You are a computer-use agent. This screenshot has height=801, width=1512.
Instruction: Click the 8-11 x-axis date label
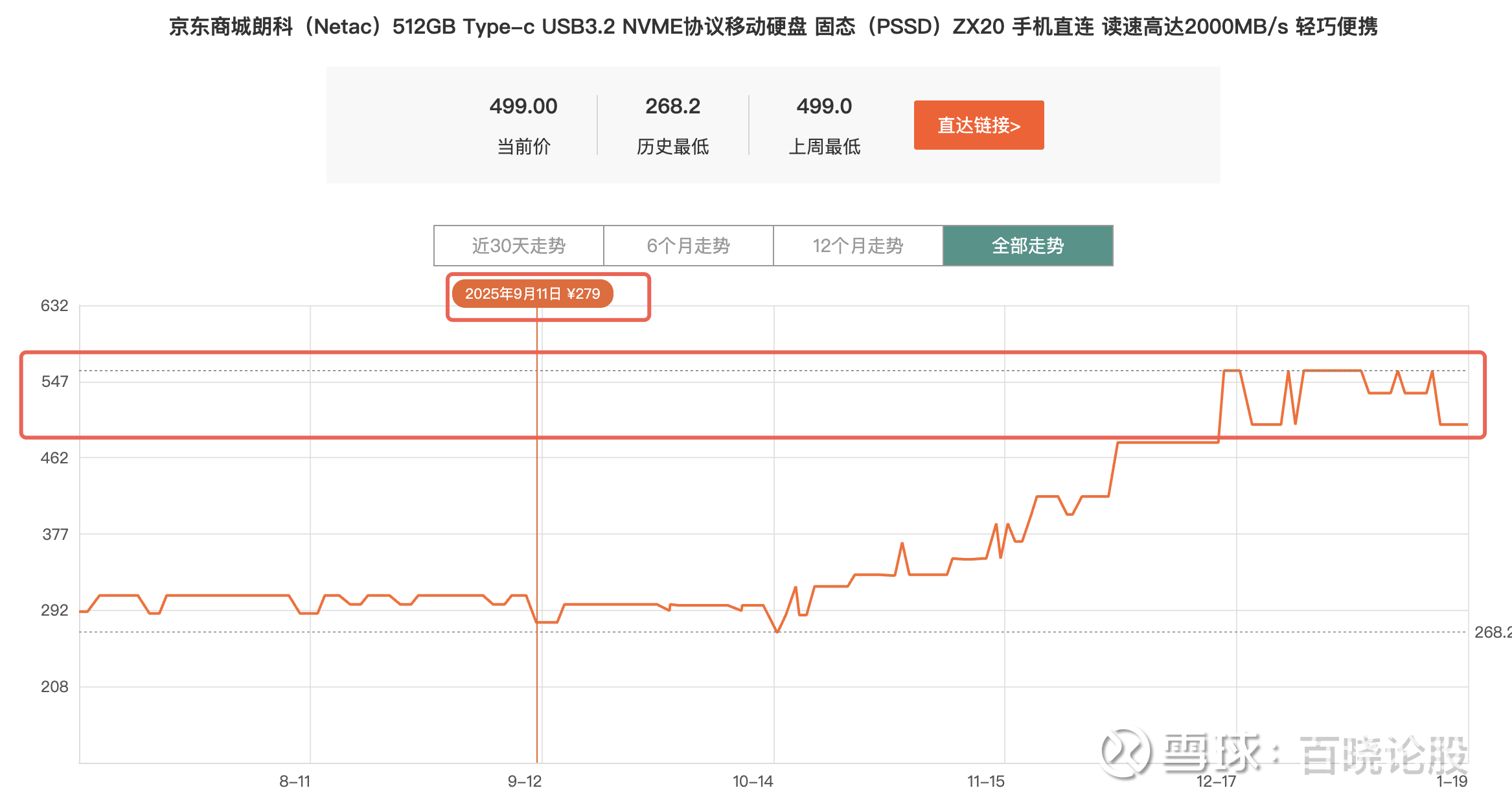[x=295, y=782]
